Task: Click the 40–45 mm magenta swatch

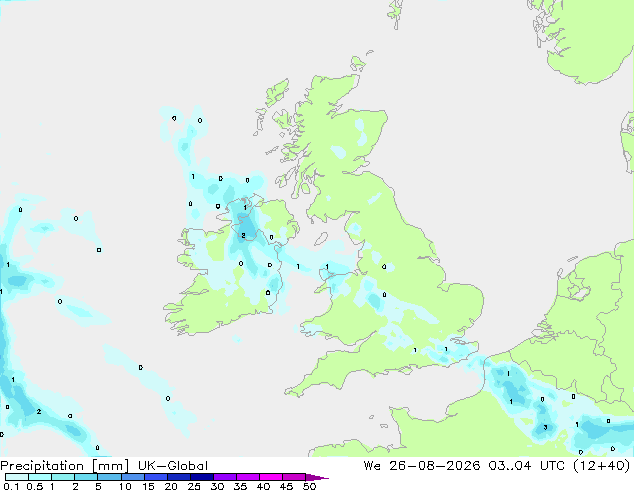Action: 271,477
